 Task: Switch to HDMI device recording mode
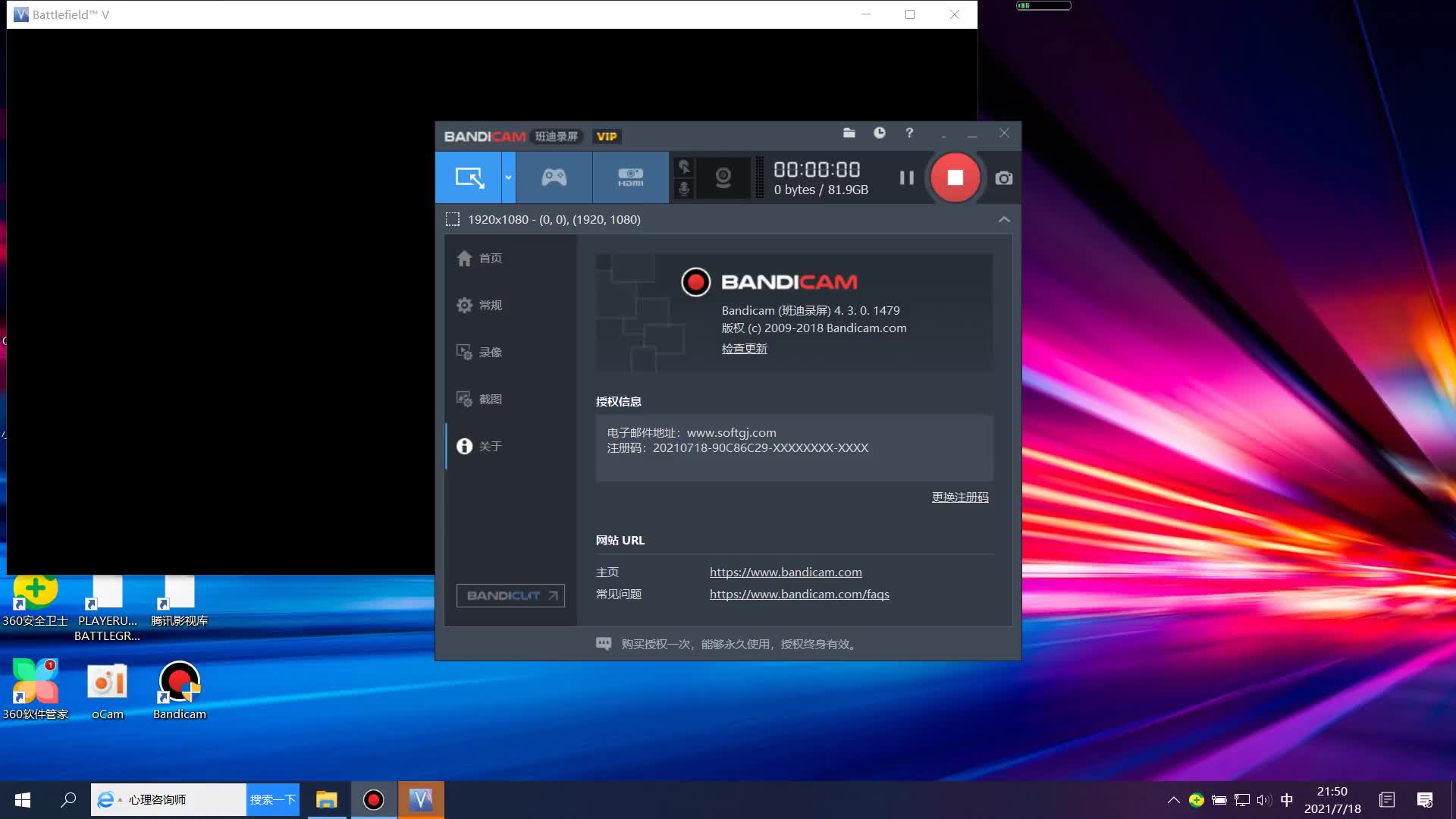point(630,177)
